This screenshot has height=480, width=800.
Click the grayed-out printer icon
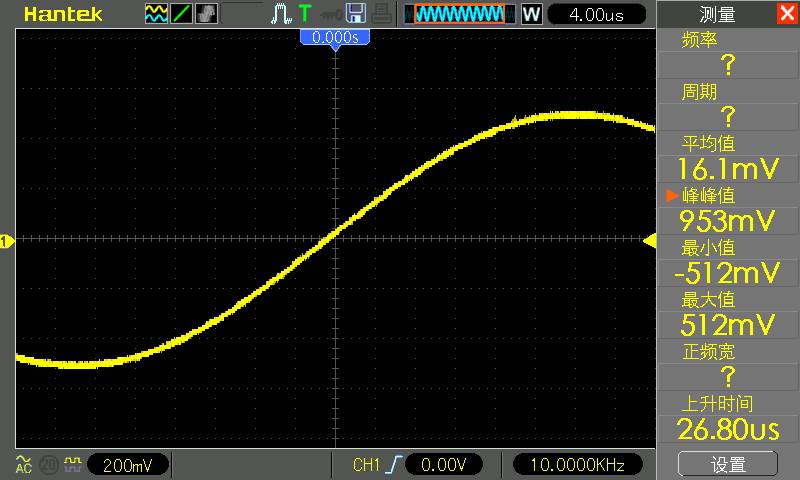pyautogui.click(x=382, y=14)
